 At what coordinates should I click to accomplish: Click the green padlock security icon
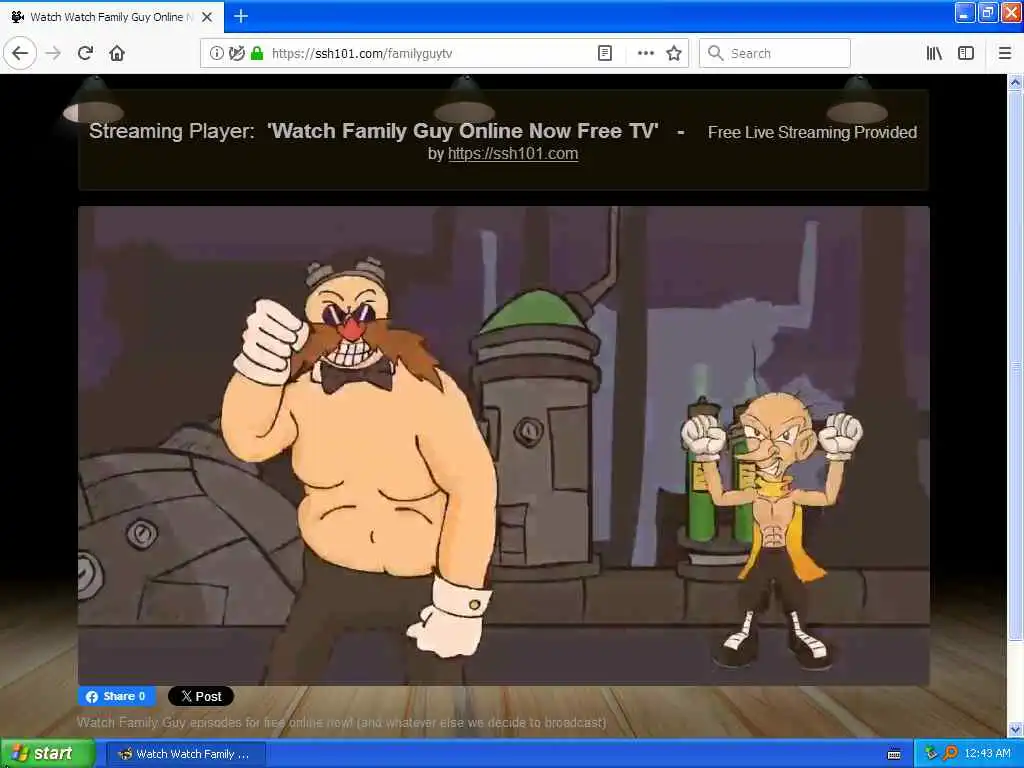tap(257, 54)
